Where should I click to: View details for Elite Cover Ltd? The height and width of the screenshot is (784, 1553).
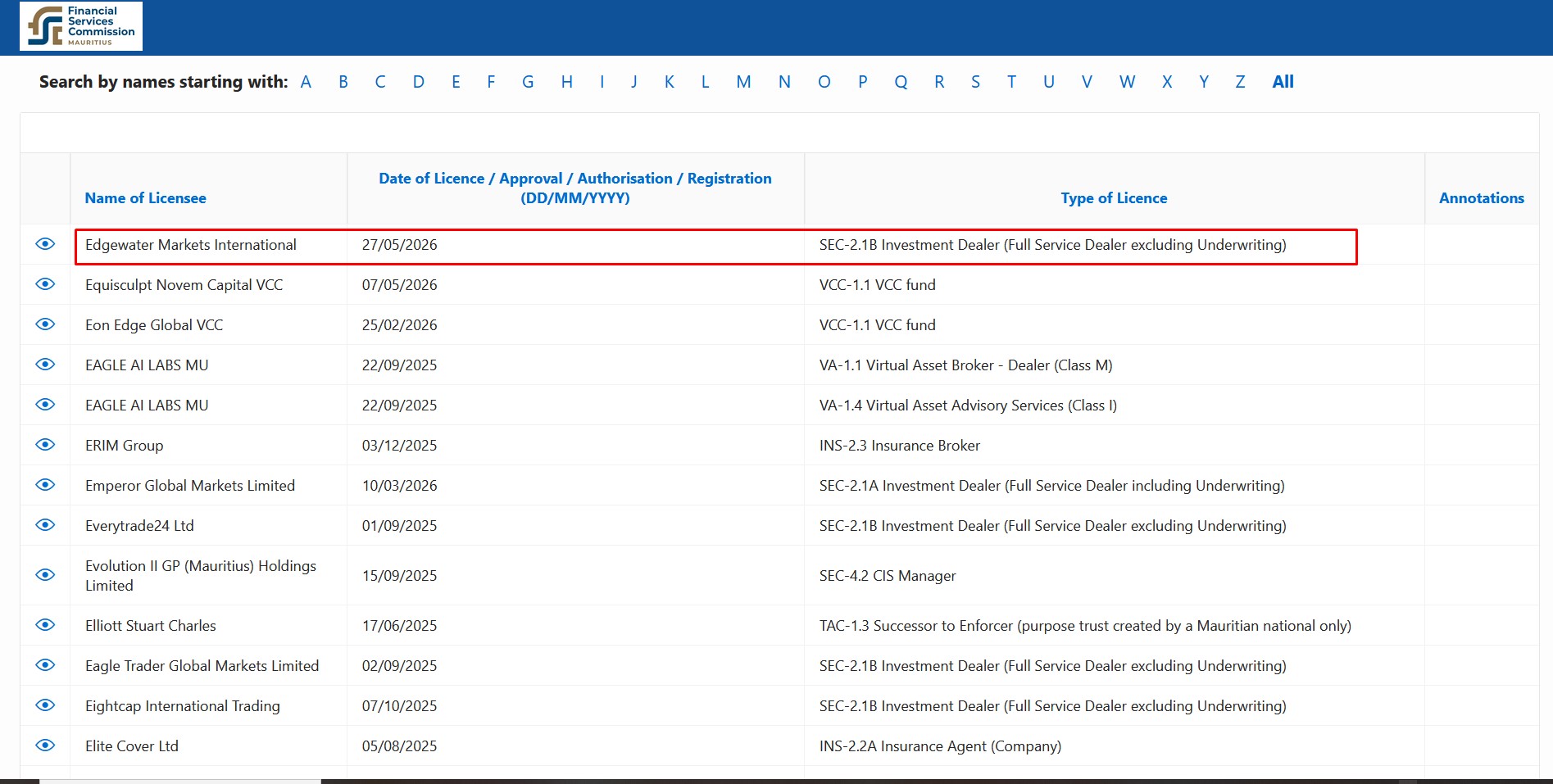[45, 745]
